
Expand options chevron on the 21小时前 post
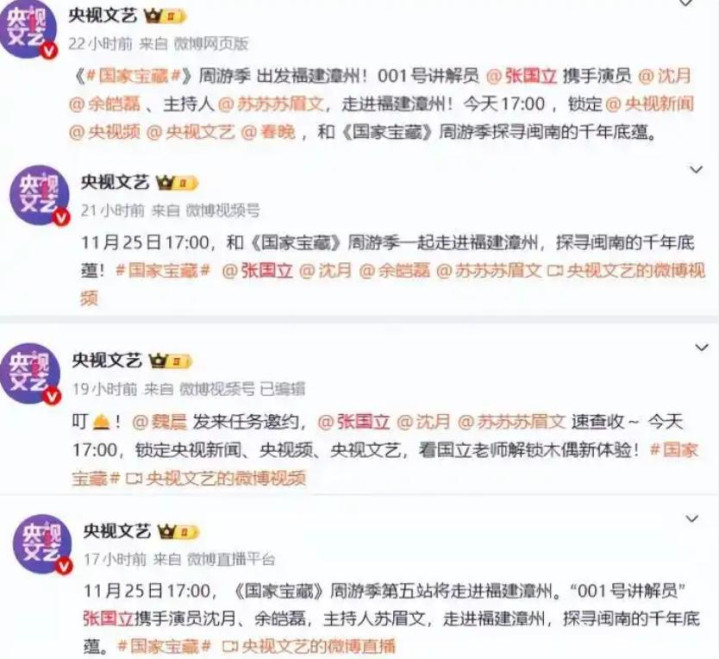click(697, 170)
